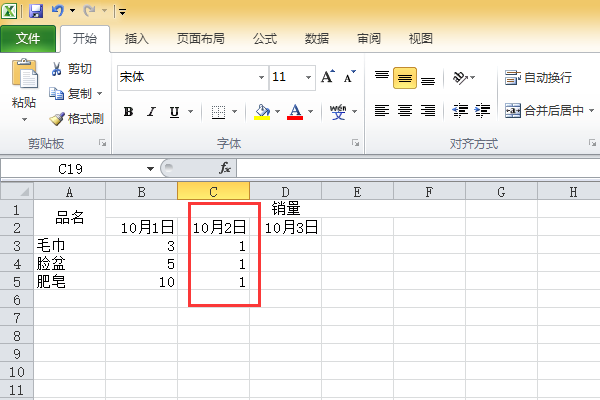Screen dimensions: 600x400
Task: Expand the font size 11 dropdown
Action: [x=308, y=77]
